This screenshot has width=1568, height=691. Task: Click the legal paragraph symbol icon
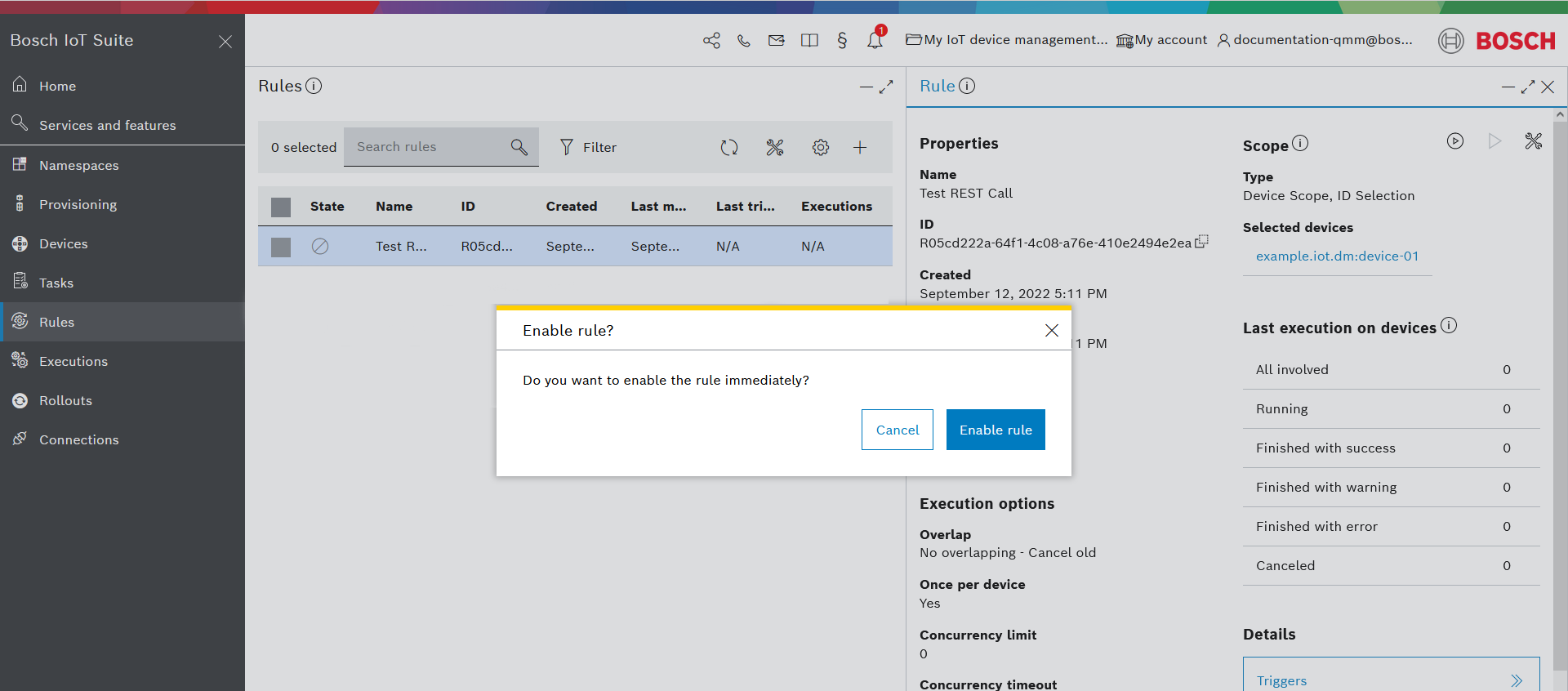(842, 40)
